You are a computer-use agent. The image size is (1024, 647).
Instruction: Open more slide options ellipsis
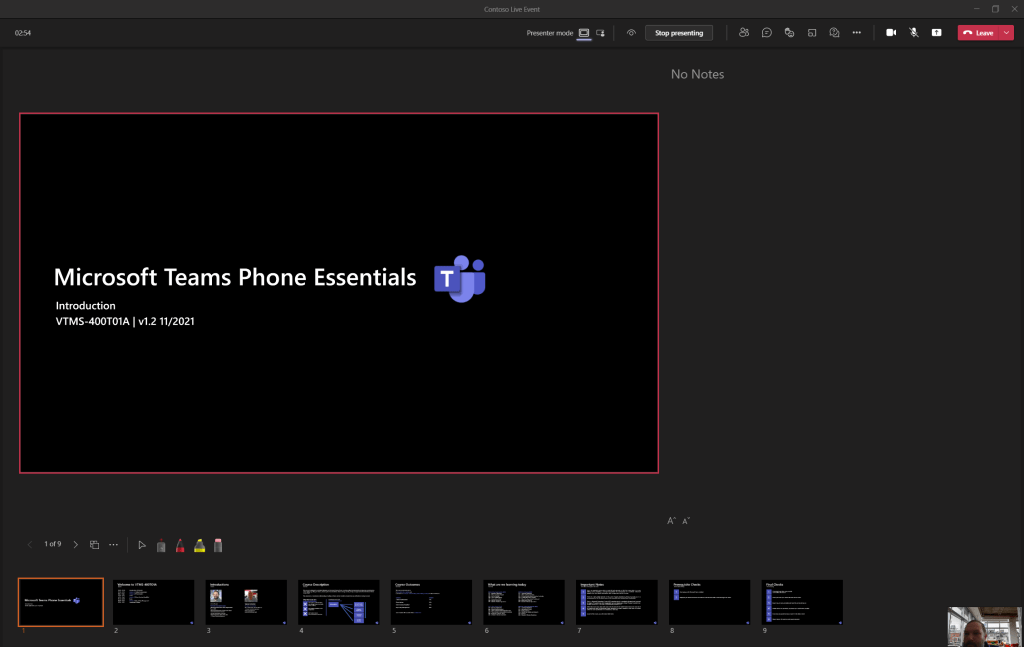coord(113,545)
